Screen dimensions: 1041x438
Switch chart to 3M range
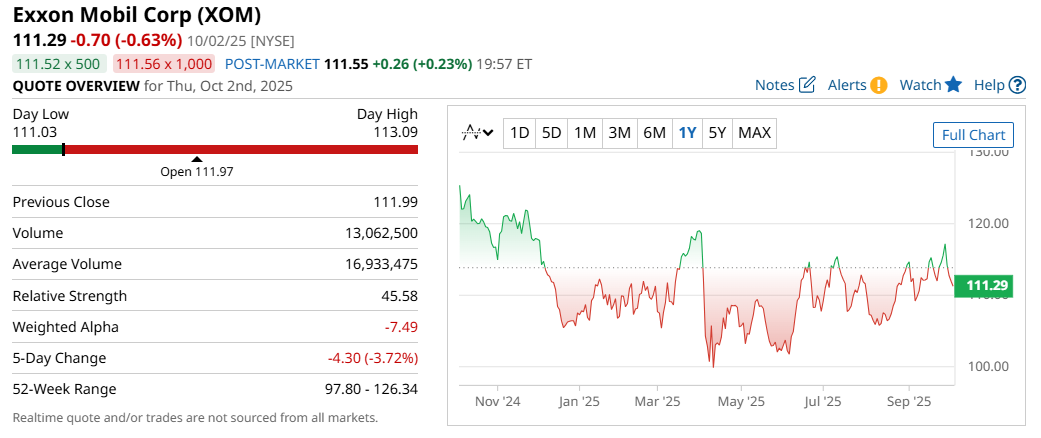click(619, 133)
